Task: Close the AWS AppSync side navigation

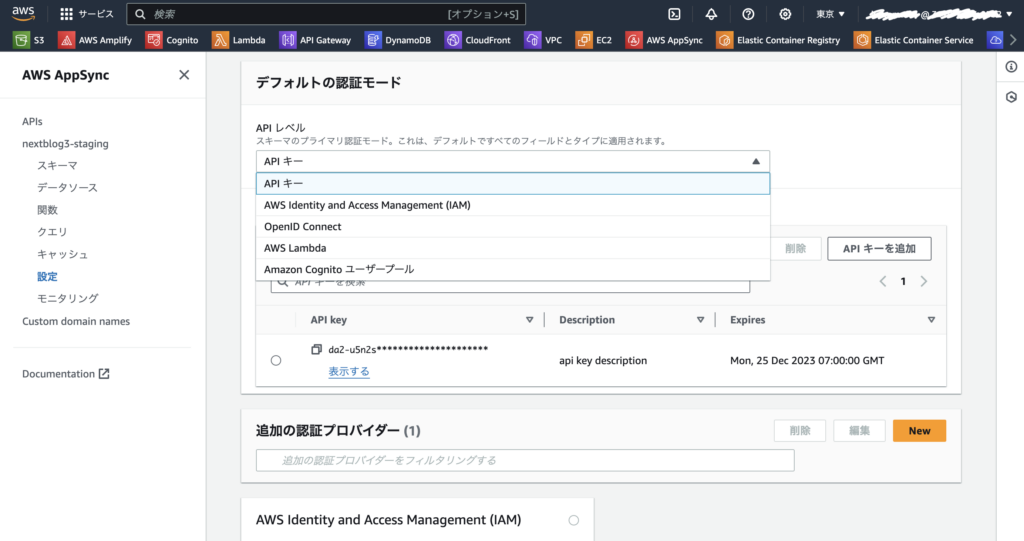Action: [184, 74]
